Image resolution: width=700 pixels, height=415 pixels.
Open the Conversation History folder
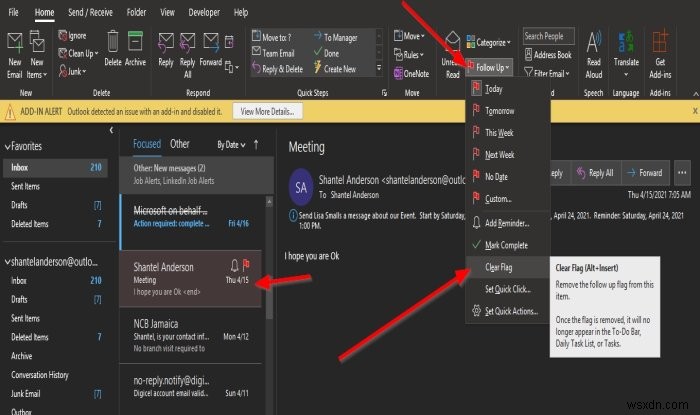pos(40,375)
